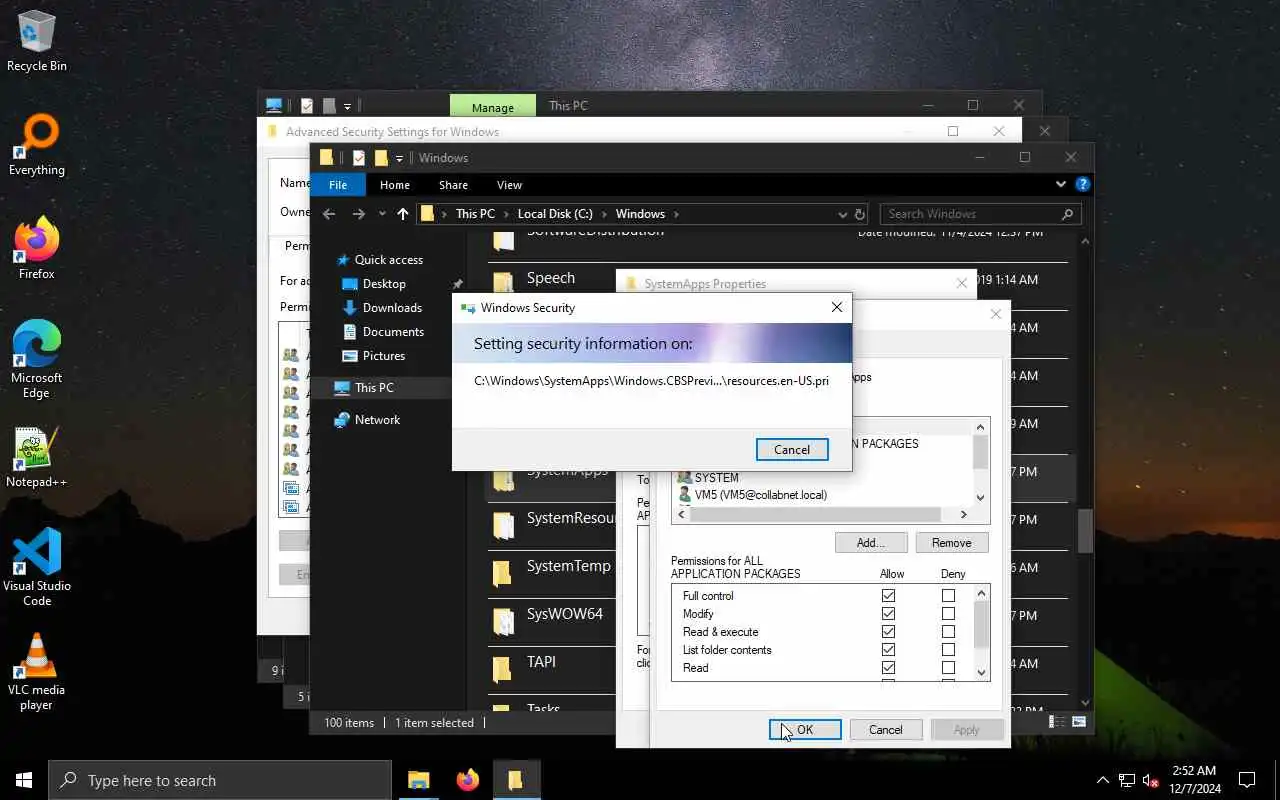This screenshot has width=1280, height=800.
Task: Open recent locations dropdown near navigation arrows
Action: [x=382, y=214]
